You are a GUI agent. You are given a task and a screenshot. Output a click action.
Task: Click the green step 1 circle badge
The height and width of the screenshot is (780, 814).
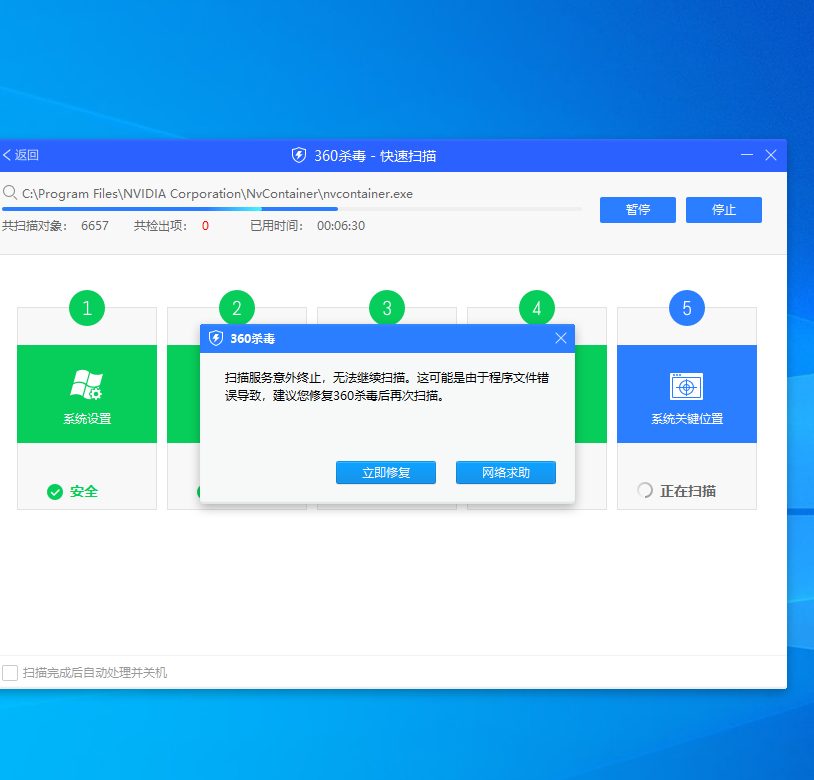pyautogui.click(x=86, y=308)
